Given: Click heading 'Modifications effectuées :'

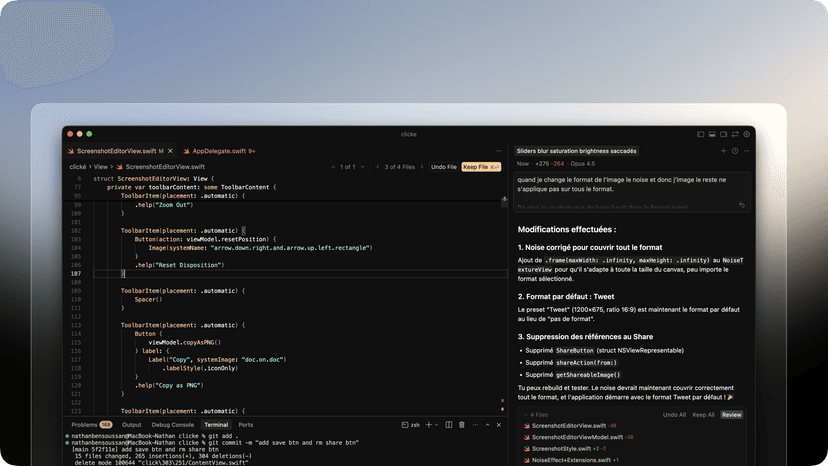Looking at the screenshot, I should pos(567,229).
